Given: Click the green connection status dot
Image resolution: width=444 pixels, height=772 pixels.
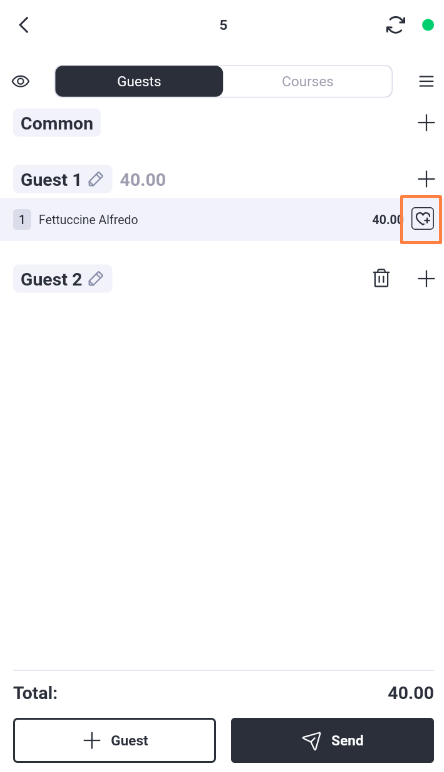Looking at the screenshot, I should 428,25.
